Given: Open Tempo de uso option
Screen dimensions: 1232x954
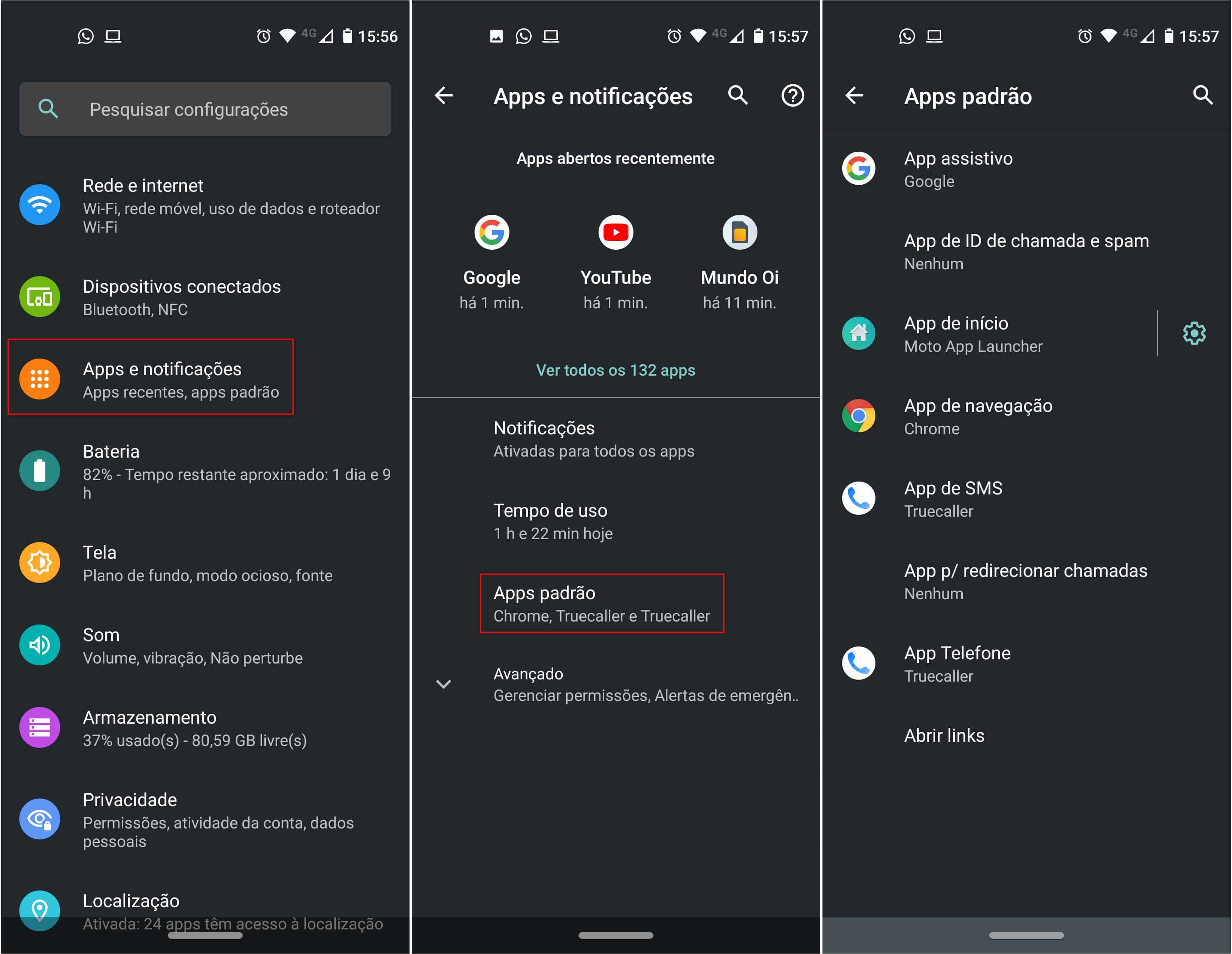Looking at the screenshot, I should pyautogui.click(x=616, y=521).
